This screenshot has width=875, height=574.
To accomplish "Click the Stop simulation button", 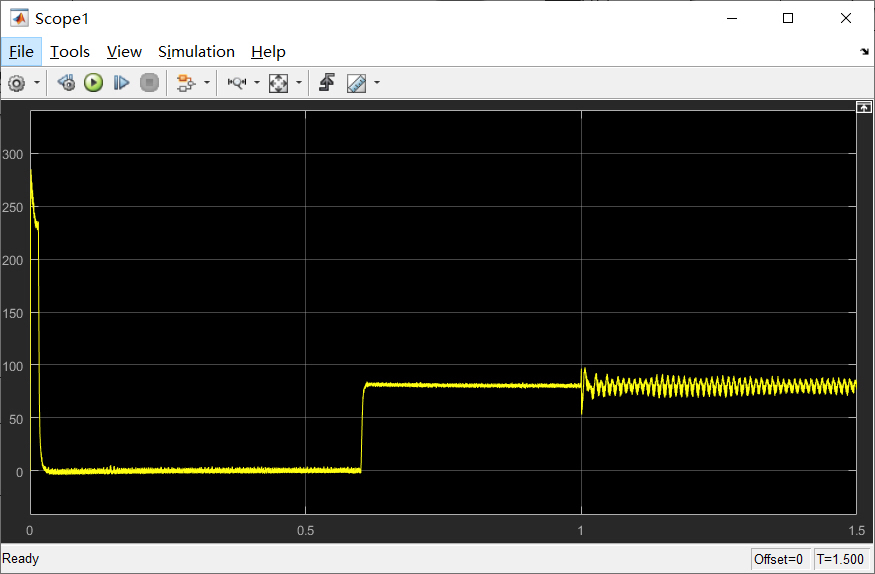I will point(149,83).
